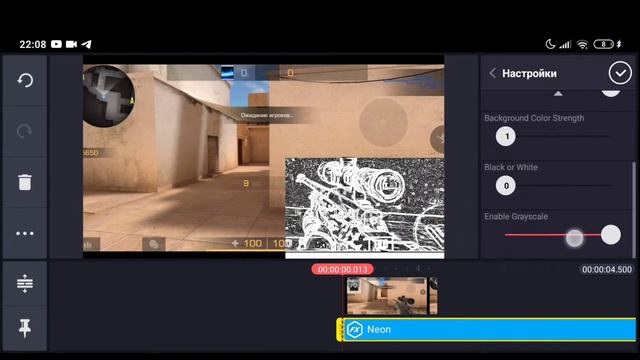Tap the pin icon
640x360 pixels.
25,328
